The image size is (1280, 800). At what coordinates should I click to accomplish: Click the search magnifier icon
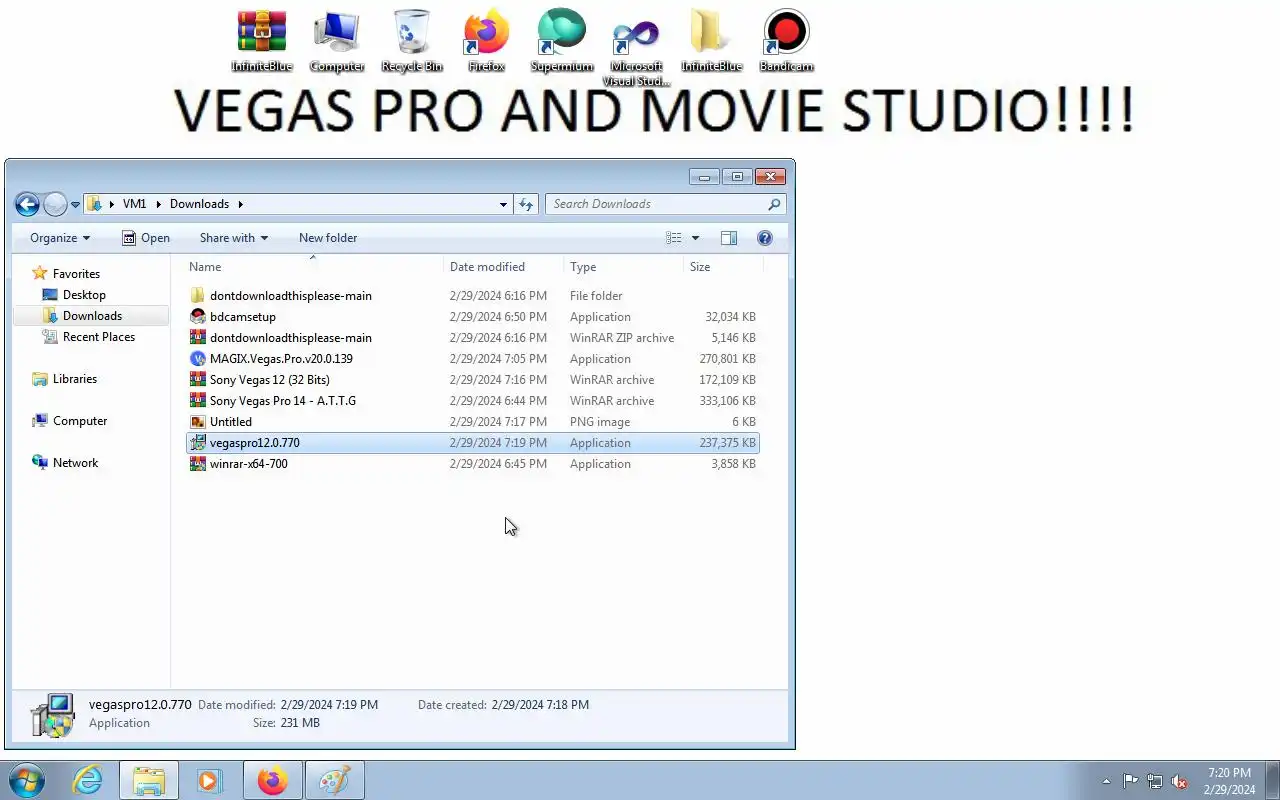click(x=774, y=204)
